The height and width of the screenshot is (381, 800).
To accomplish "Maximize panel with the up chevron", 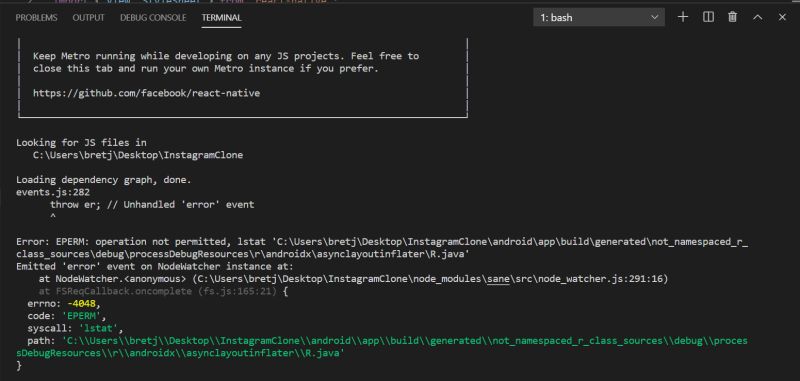I will (758, 17).
